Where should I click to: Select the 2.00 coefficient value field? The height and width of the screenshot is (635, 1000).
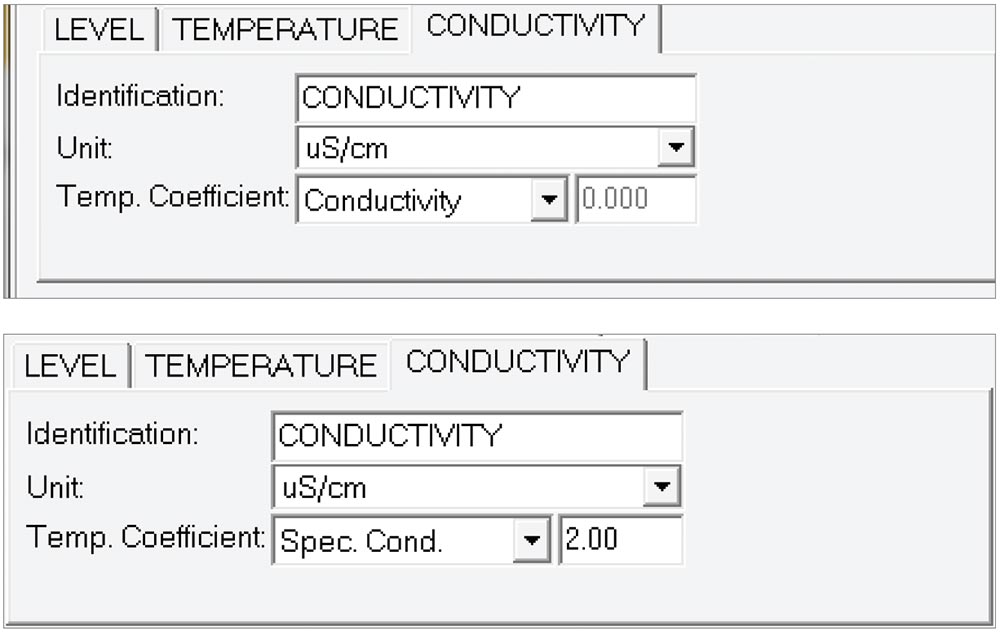click(619, 540)
